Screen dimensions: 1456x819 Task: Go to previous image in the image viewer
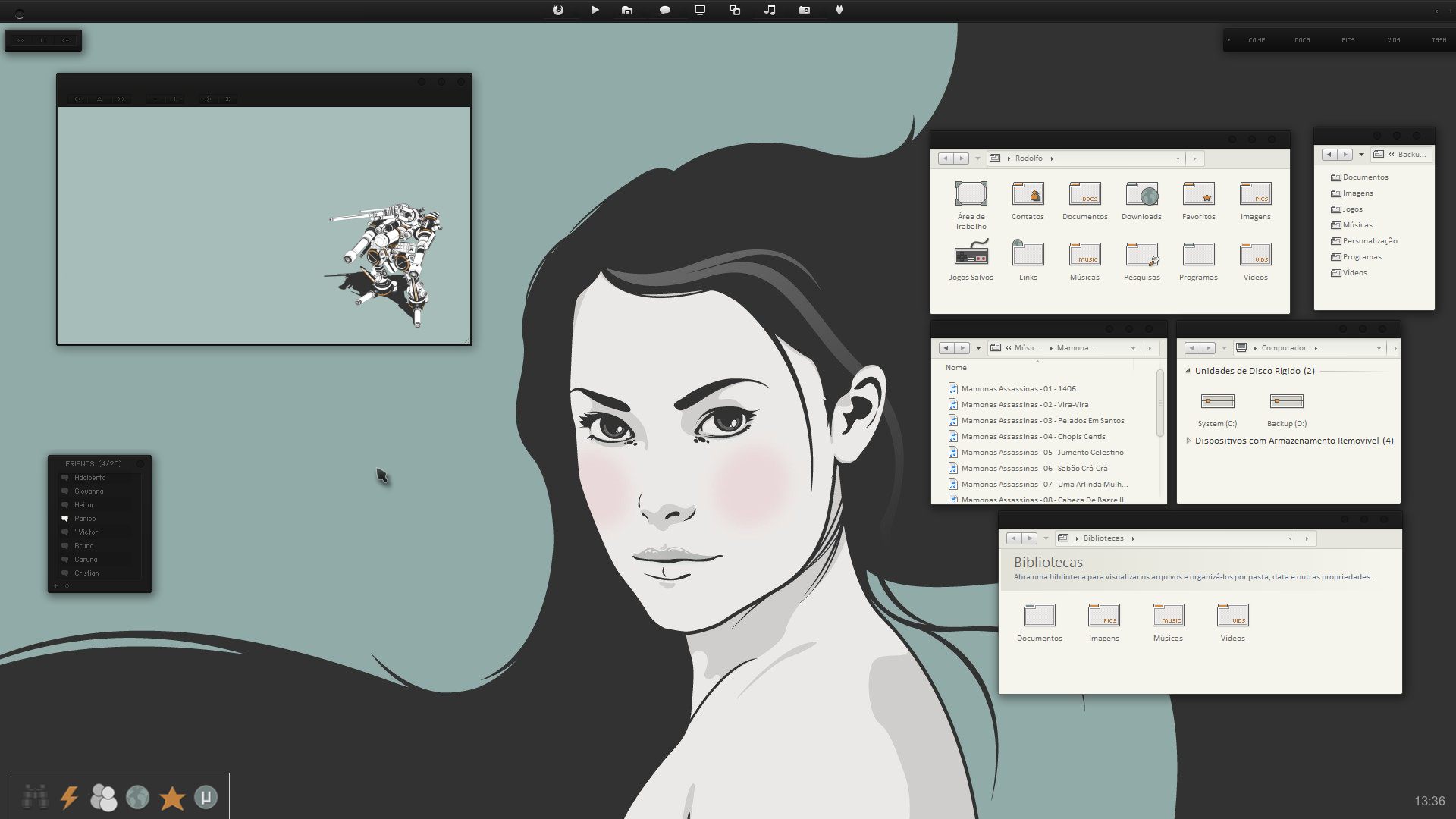click(x=77, y=99)
